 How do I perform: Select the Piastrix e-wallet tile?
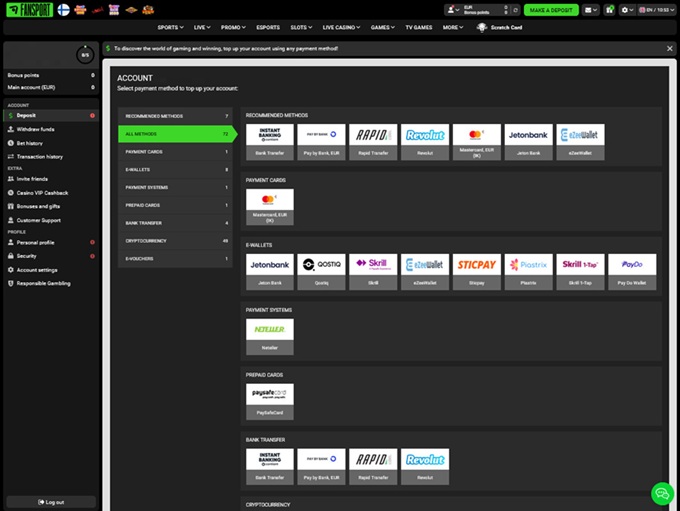coord(529,270)
